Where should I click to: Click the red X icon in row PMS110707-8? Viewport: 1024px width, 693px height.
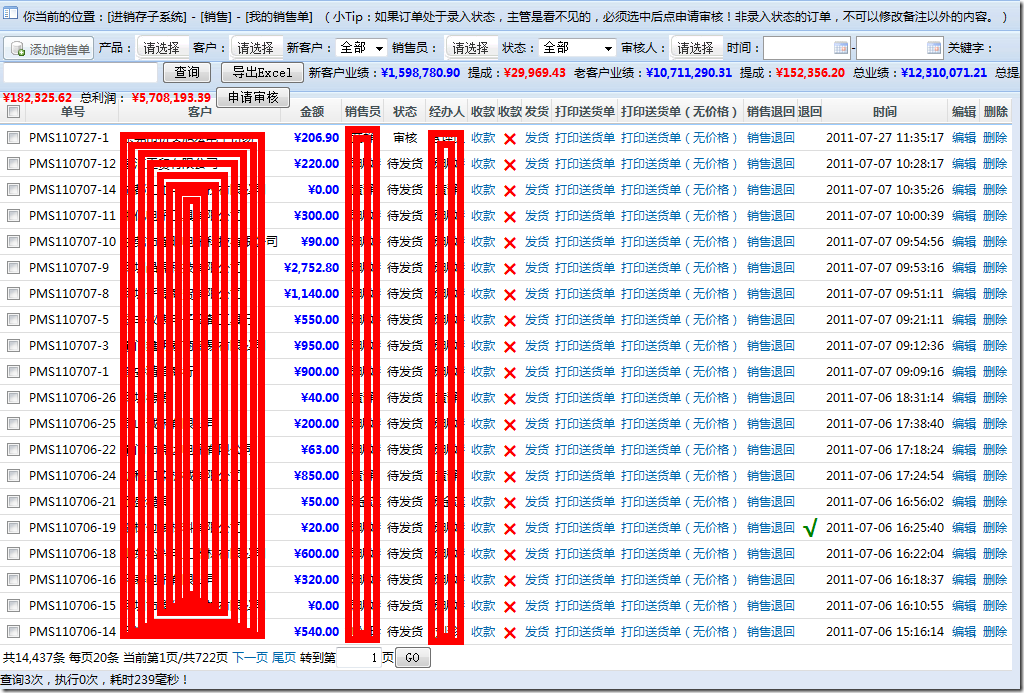510,295
